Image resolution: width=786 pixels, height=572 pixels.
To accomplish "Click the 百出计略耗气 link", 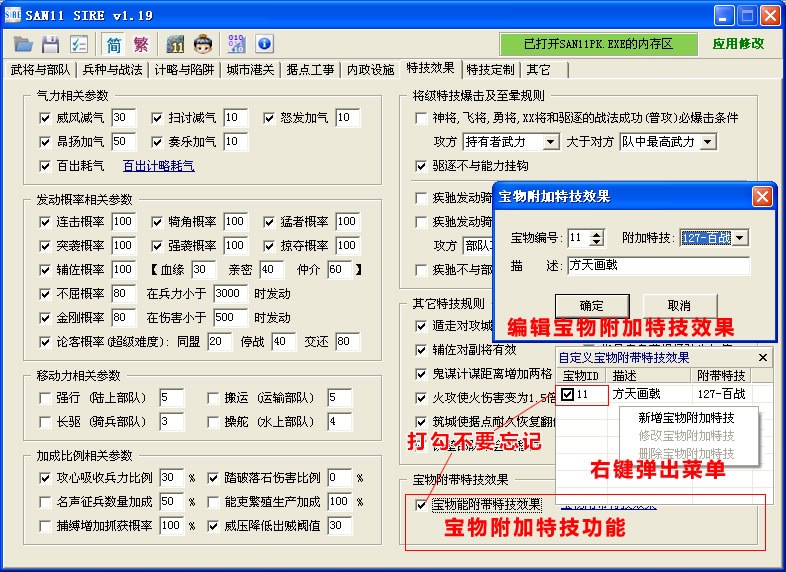I will (158, 166).
